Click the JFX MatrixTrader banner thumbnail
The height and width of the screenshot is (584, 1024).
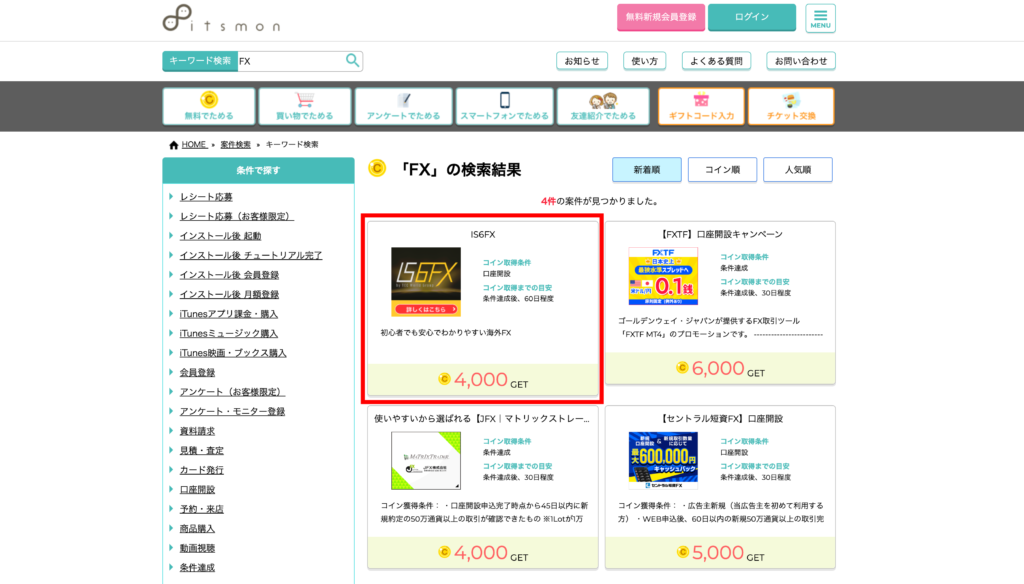point(426,461)
